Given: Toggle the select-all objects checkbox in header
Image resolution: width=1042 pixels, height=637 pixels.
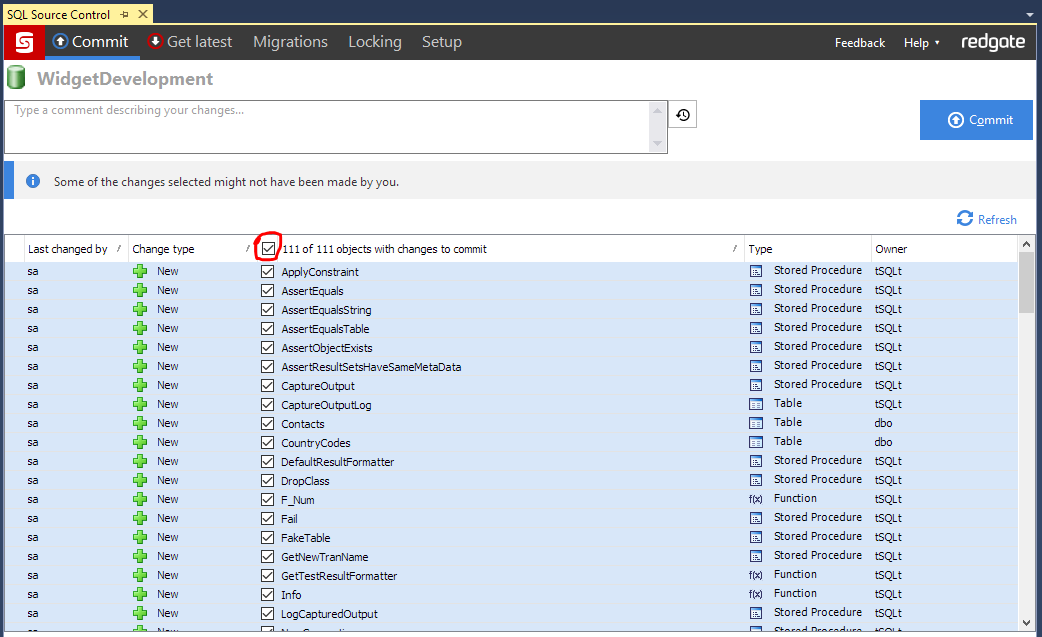Looking at the screenshot, I should 268,248.
